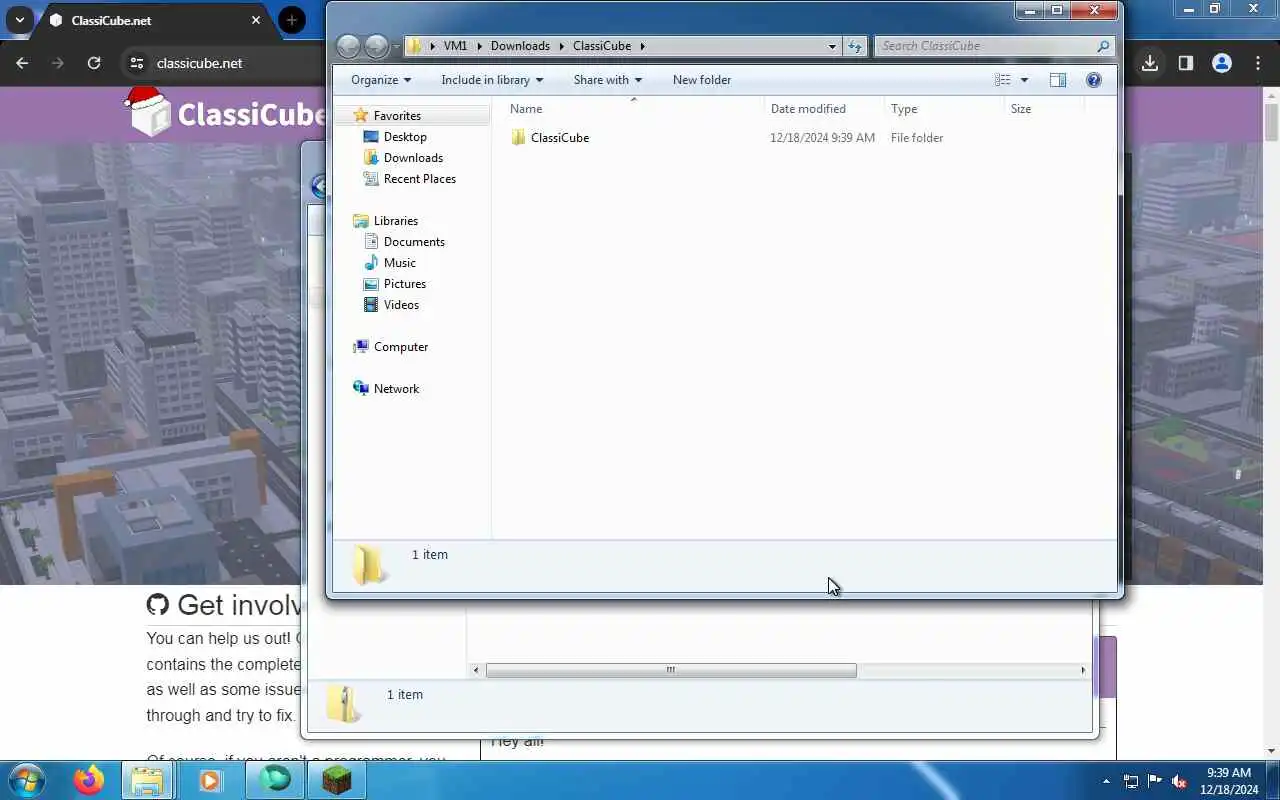Screen dimensions: 1280x800
Task: Click the Recent Places icon
Action: tap(371, 179)
